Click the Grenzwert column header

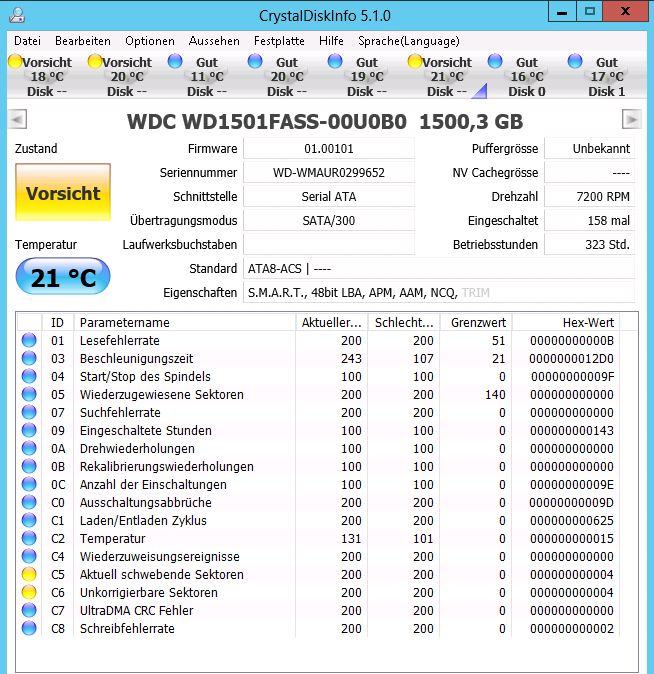(x=476, y=322)
